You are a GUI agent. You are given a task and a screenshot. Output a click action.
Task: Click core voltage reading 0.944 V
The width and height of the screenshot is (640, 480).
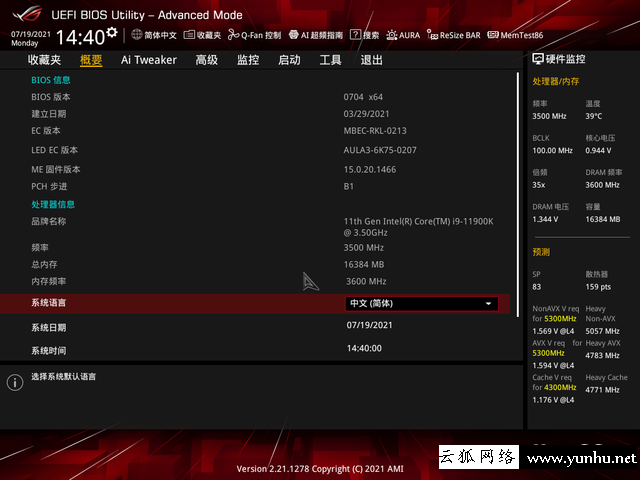(x=598, y=151)
